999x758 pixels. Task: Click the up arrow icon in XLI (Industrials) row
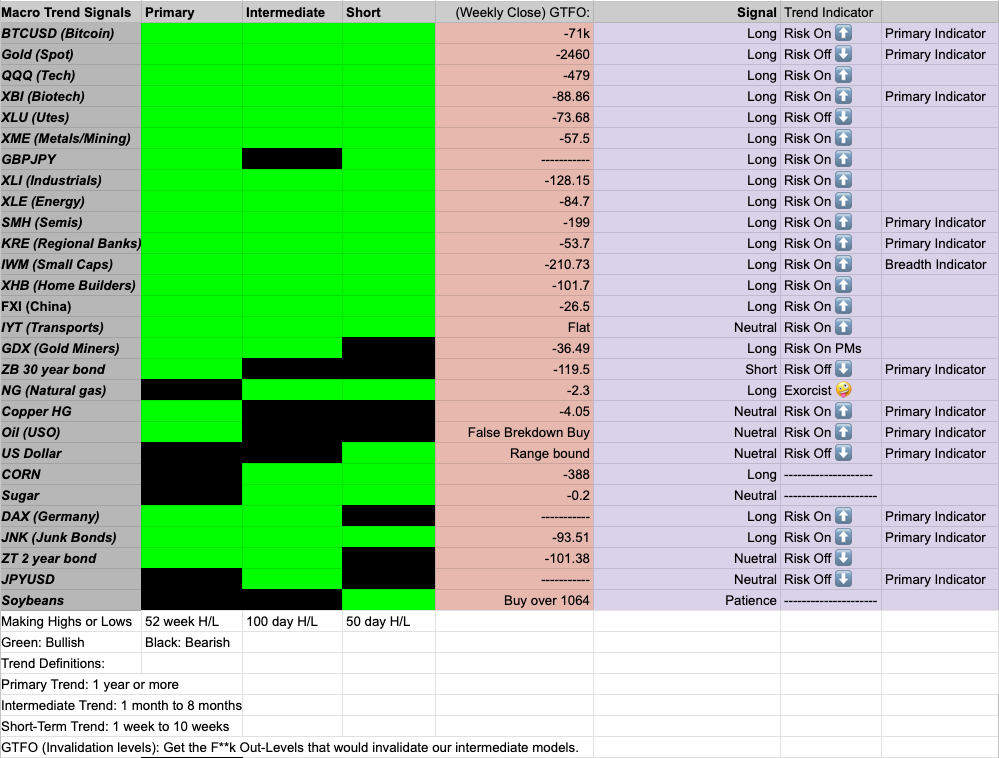pyautogui.click(x=844, y=180)
